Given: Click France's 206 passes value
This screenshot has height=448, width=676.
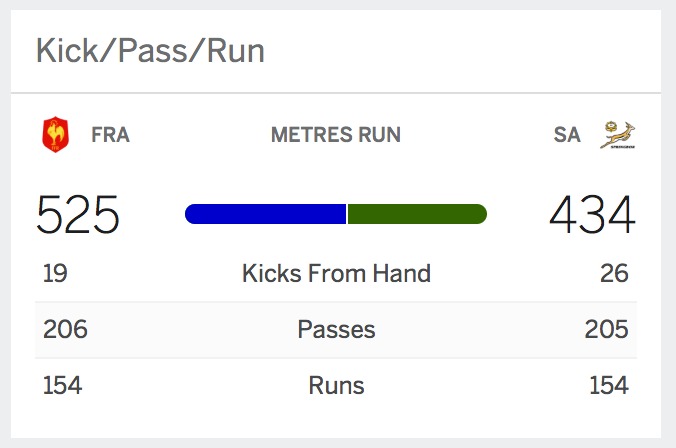Looking at the screenshot, I should click(64, 329).
